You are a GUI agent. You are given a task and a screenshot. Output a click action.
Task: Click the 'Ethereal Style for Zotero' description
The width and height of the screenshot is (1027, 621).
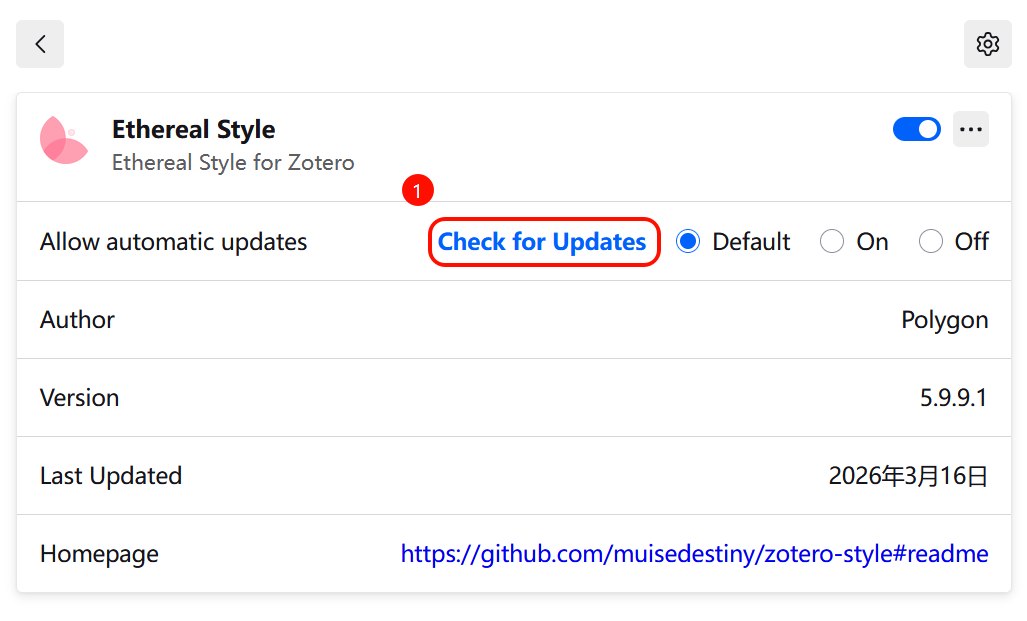click(233, 162)
